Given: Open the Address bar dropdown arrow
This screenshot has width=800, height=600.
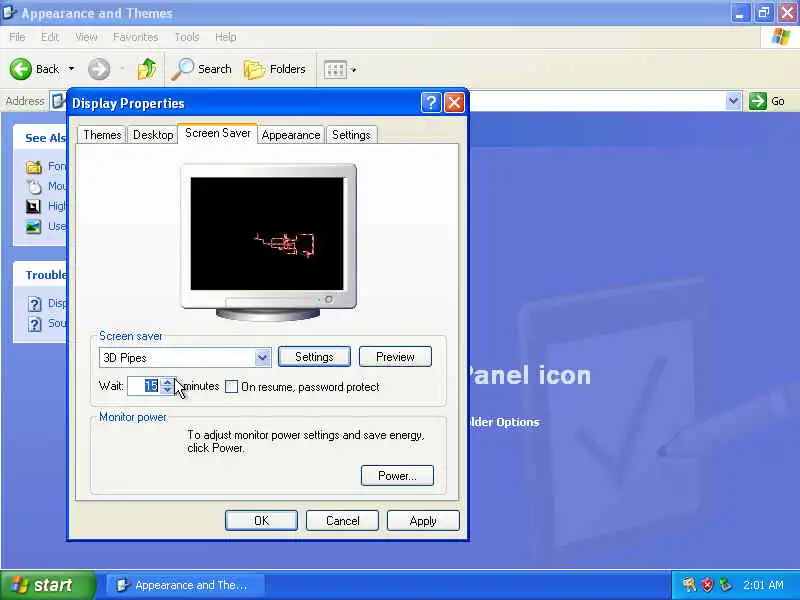Looking at the screenshot, I should 733,101.
